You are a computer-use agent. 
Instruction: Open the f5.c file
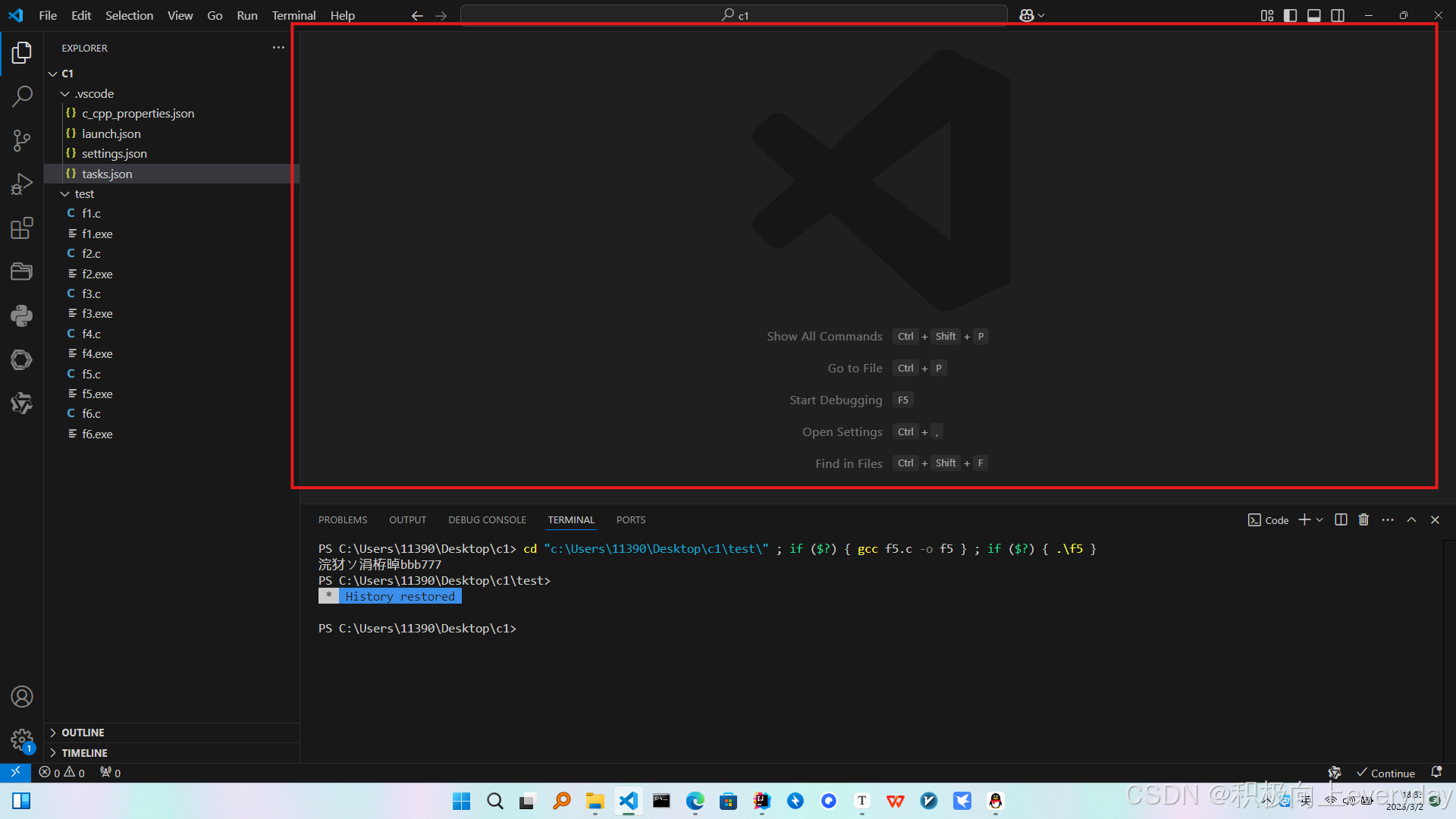coord(91,374)
